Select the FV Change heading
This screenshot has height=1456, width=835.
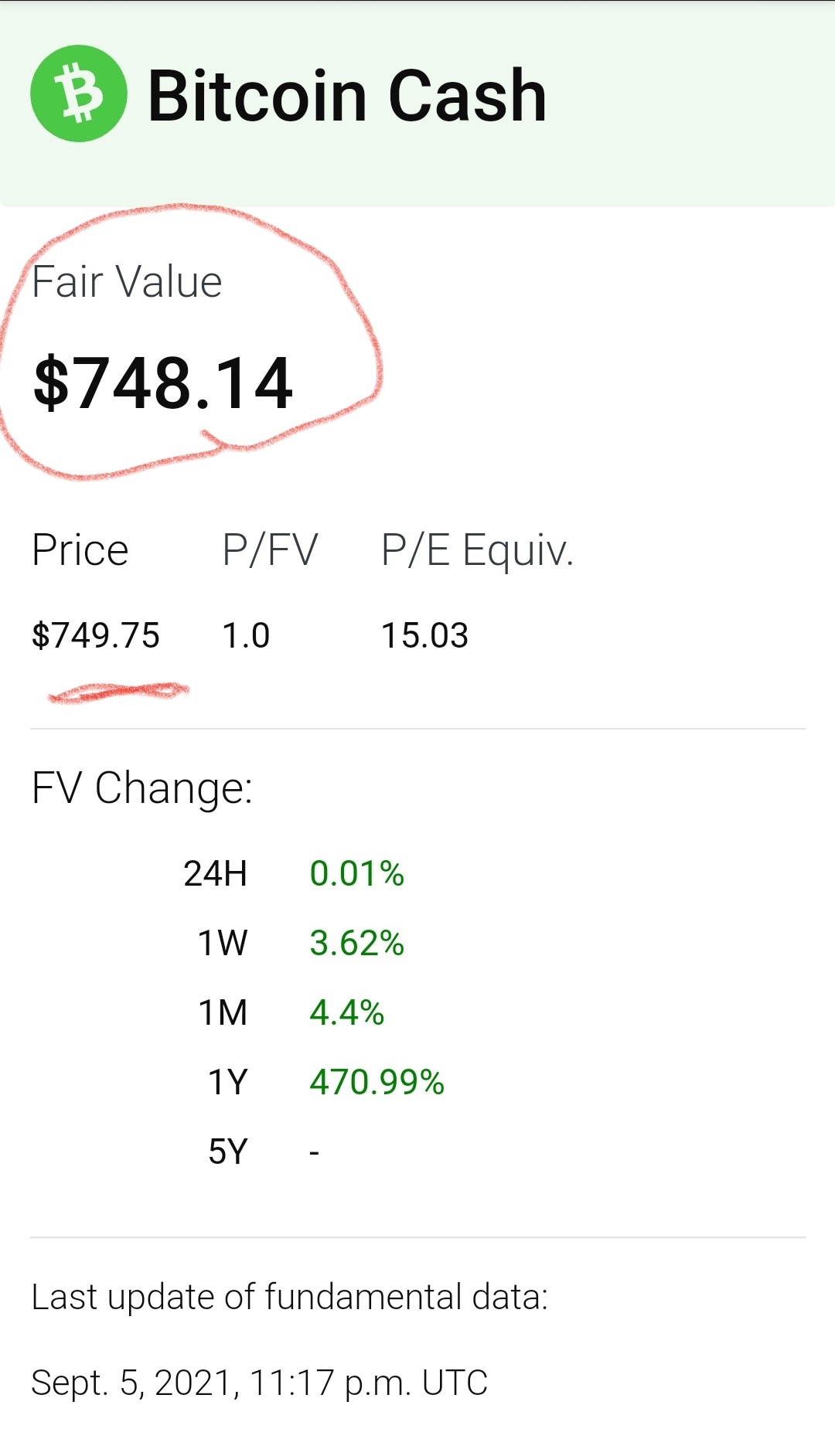(x=142, y=789)
